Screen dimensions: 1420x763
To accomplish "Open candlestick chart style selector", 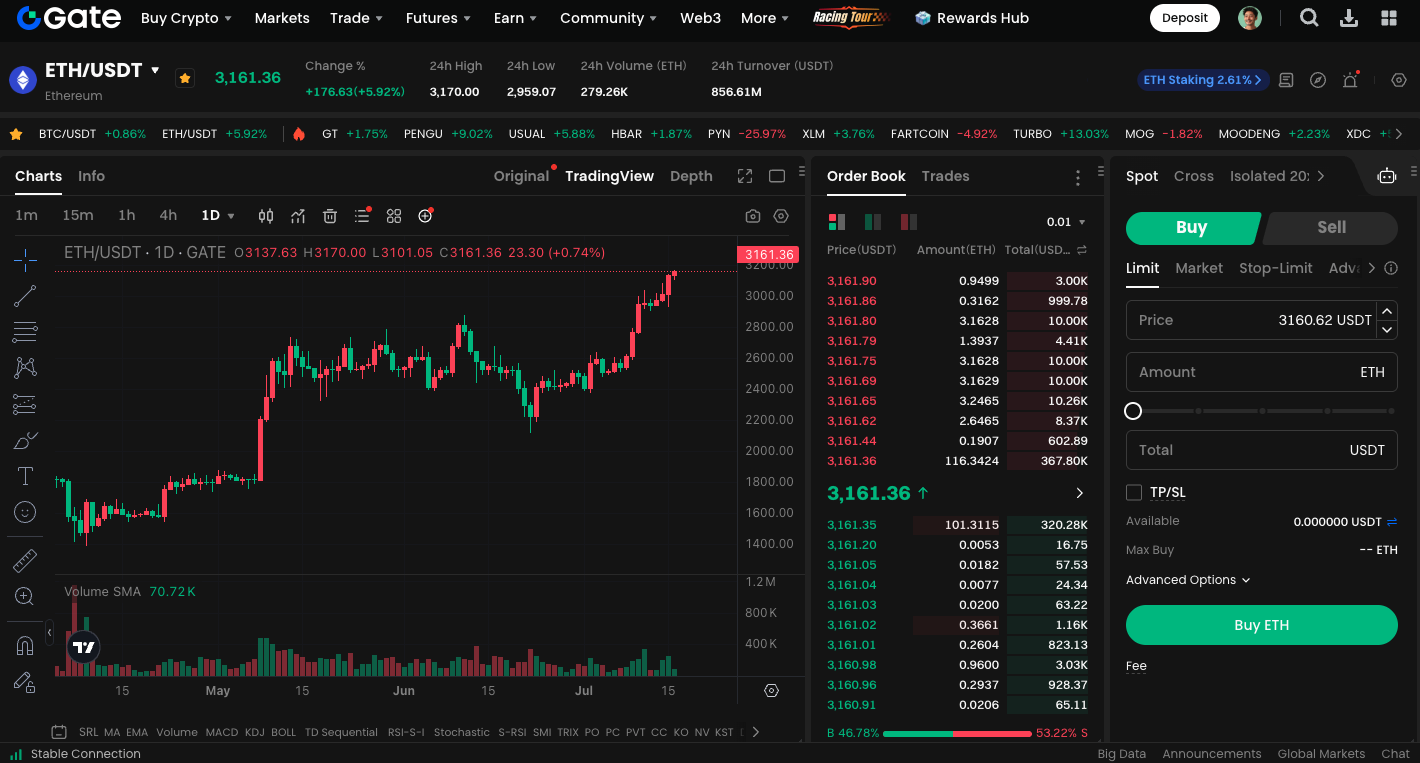I will coord(266,216).
